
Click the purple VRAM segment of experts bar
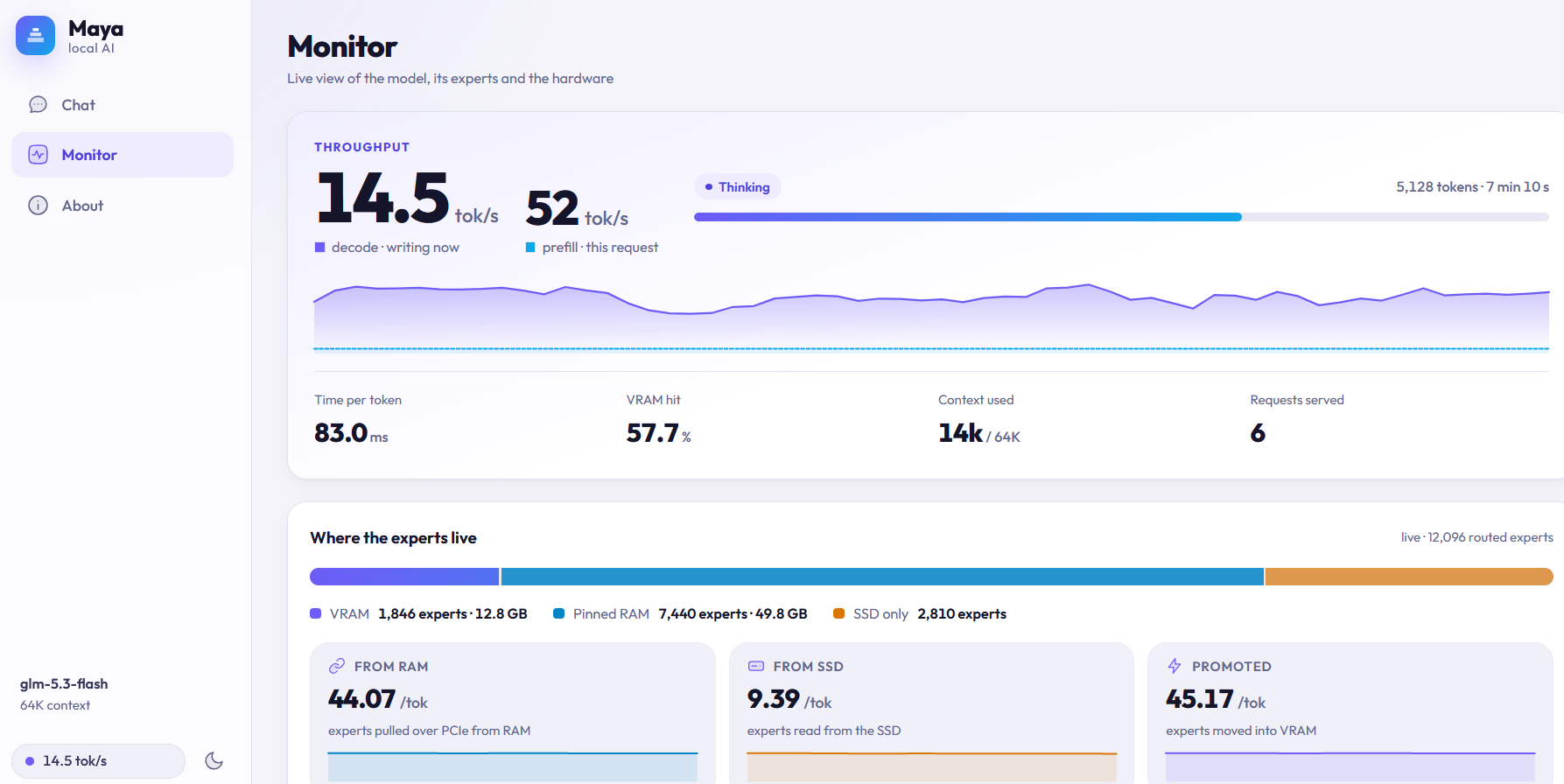pyautogui.click(x=404, y=577)
